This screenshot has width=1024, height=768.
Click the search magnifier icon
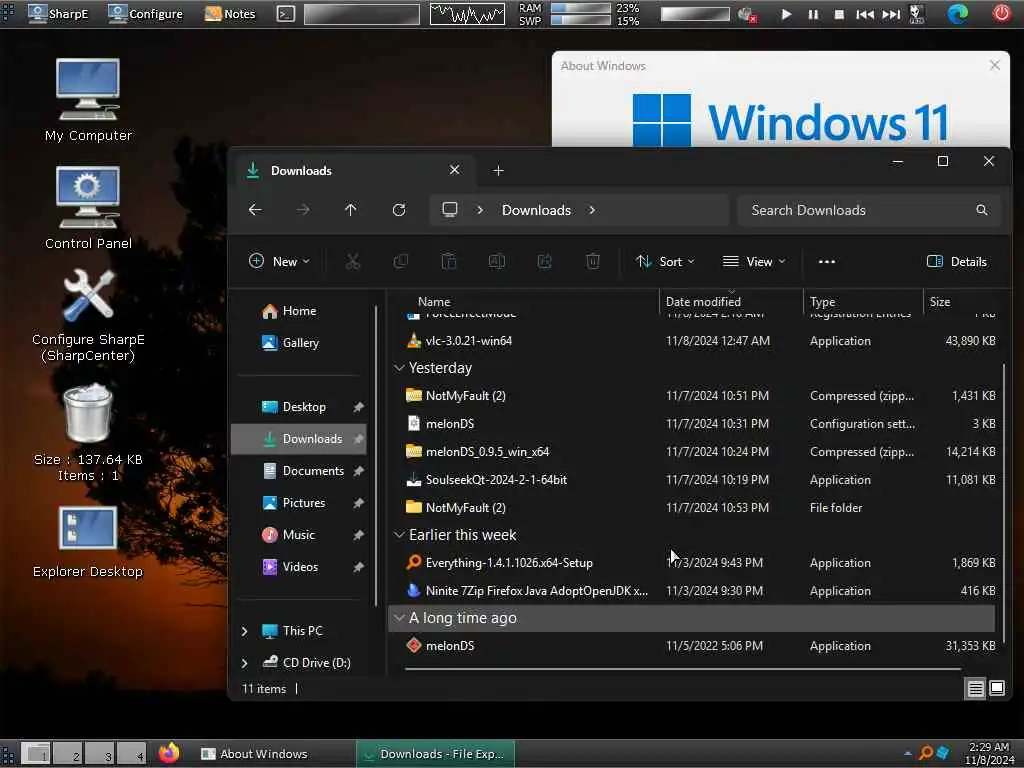click(982, 210)
